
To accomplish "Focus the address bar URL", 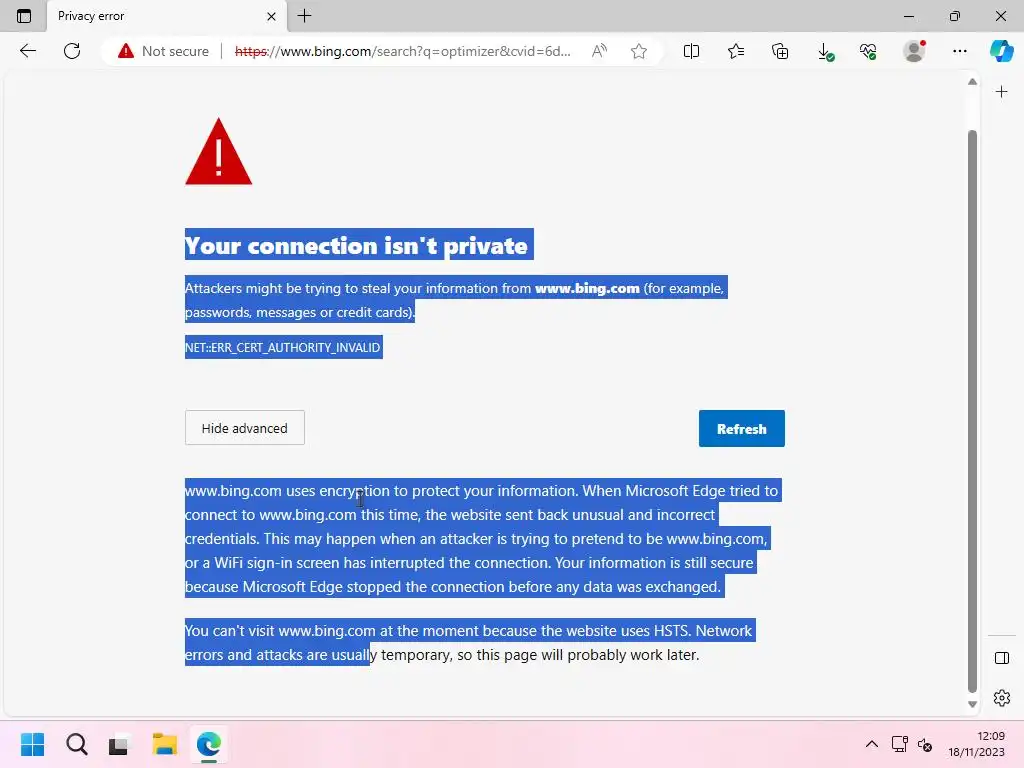I will point(402,51).
